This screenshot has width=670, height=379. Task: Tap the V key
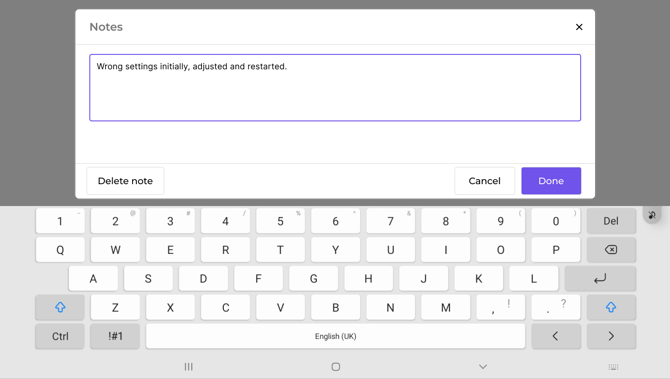280,307
